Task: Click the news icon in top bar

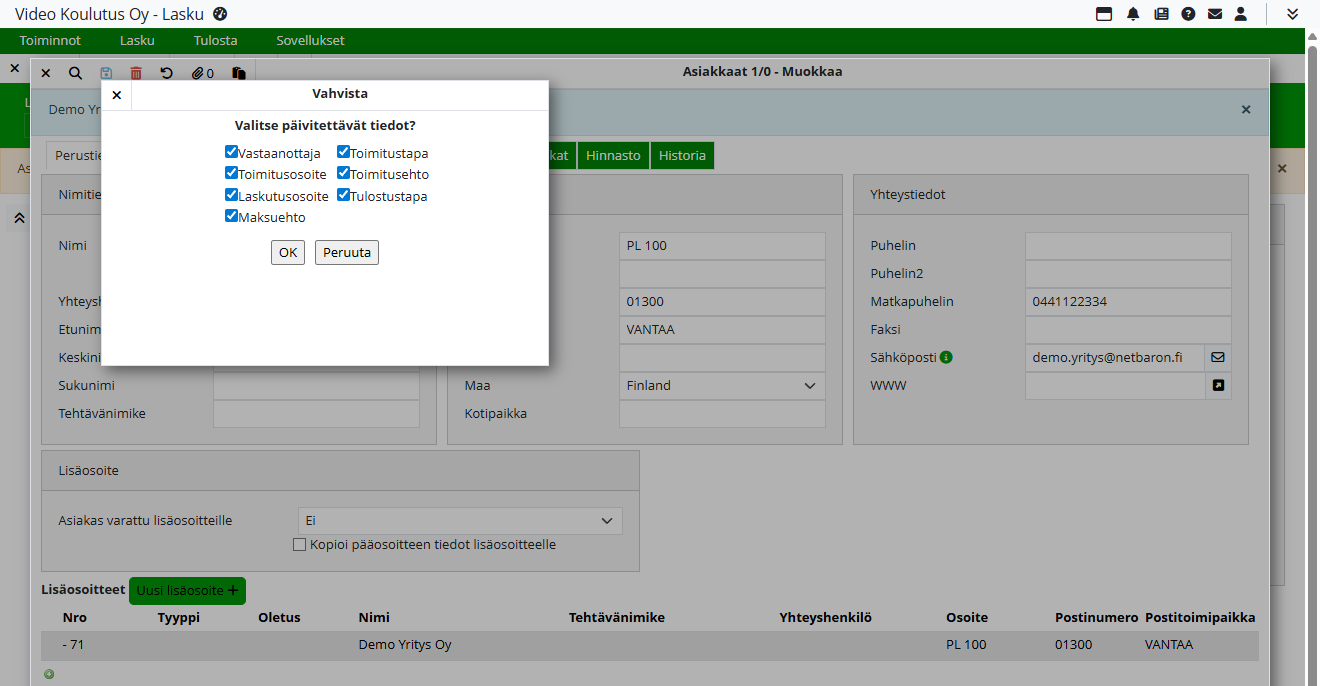Action: [1161, 14]
